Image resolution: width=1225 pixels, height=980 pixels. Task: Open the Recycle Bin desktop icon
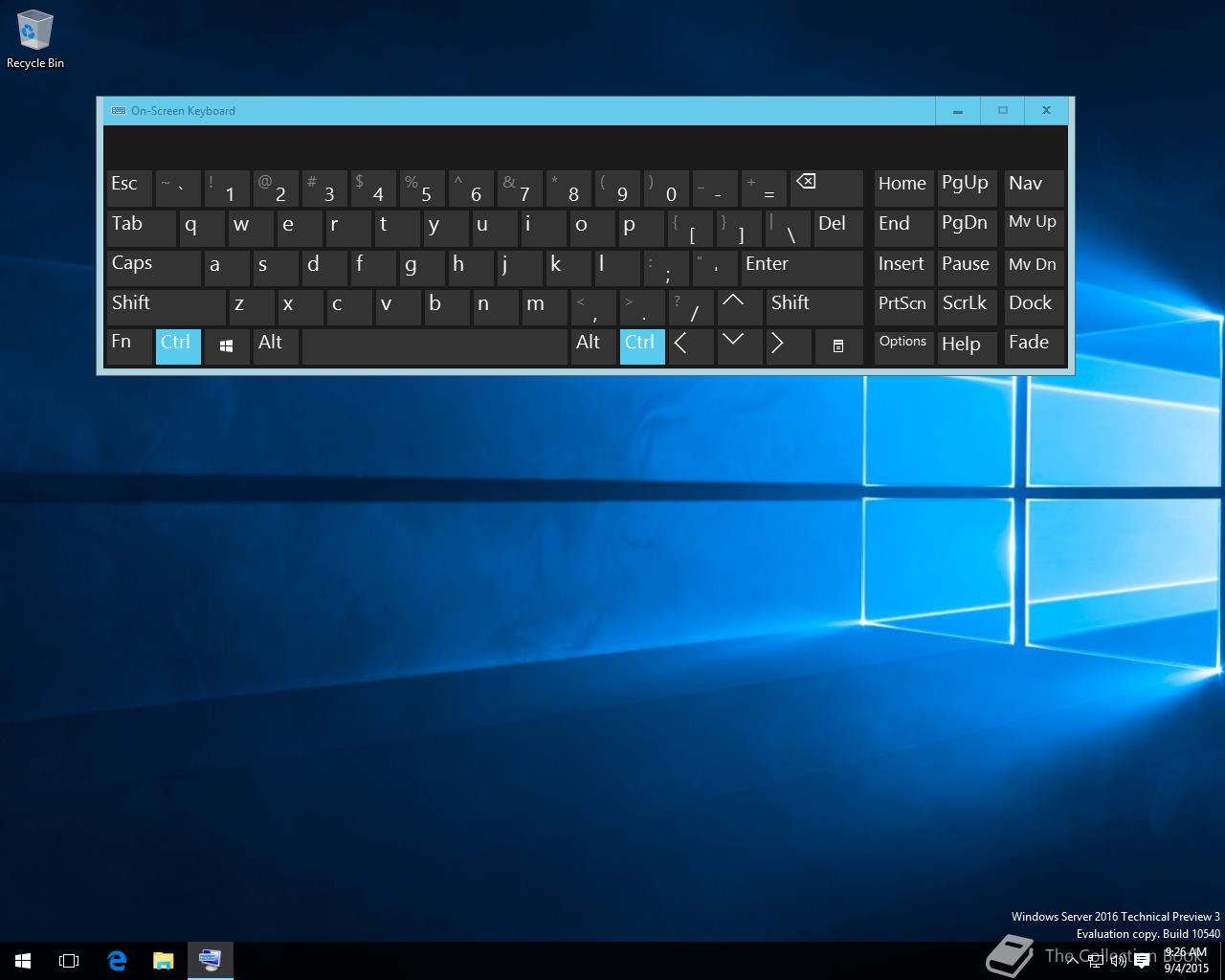[x=35, y=40]
